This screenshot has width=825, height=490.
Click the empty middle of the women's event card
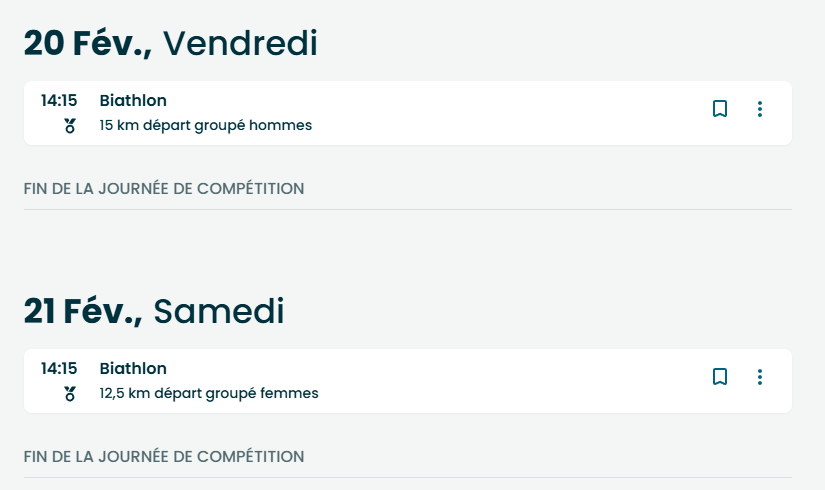point(500,381)
